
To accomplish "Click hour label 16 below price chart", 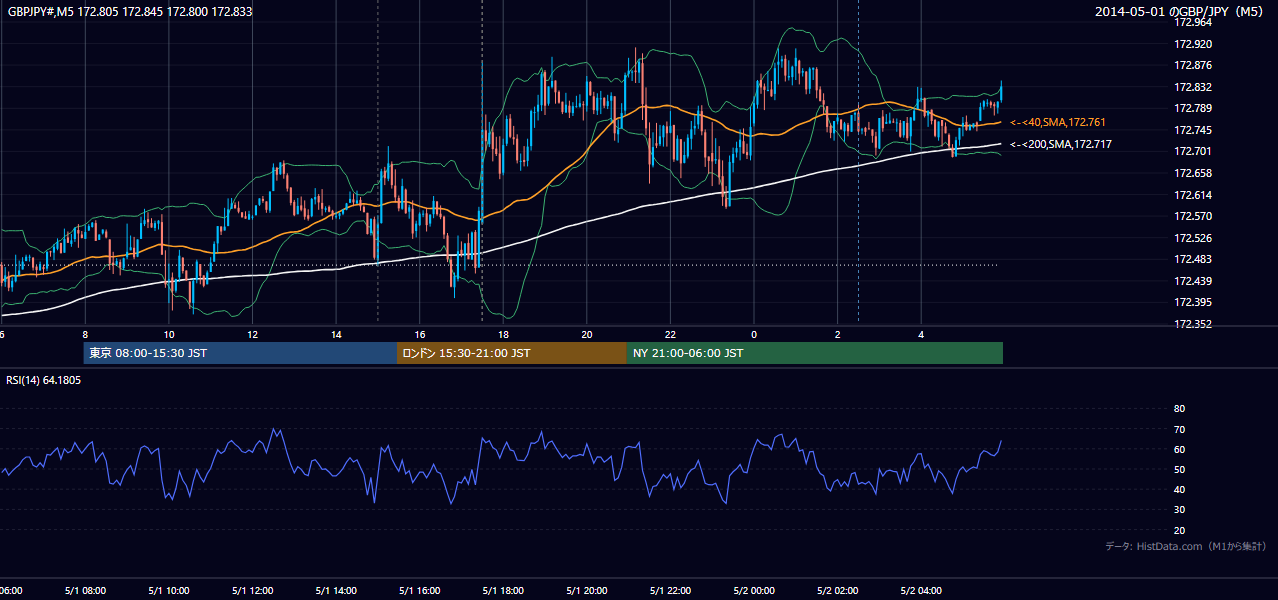I will 420,334.
